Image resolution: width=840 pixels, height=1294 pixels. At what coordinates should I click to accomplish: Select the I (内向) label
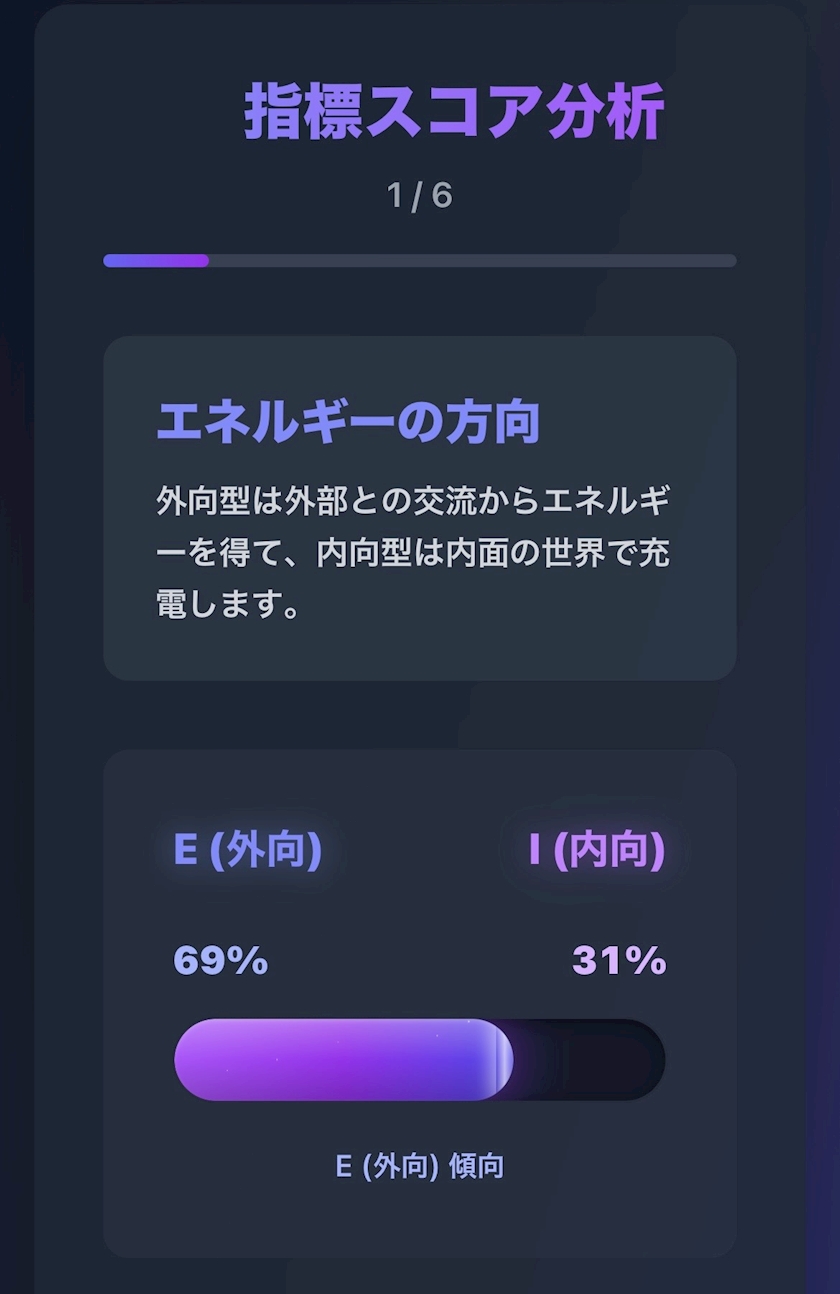pyautogui.click(x=597, y=850)
